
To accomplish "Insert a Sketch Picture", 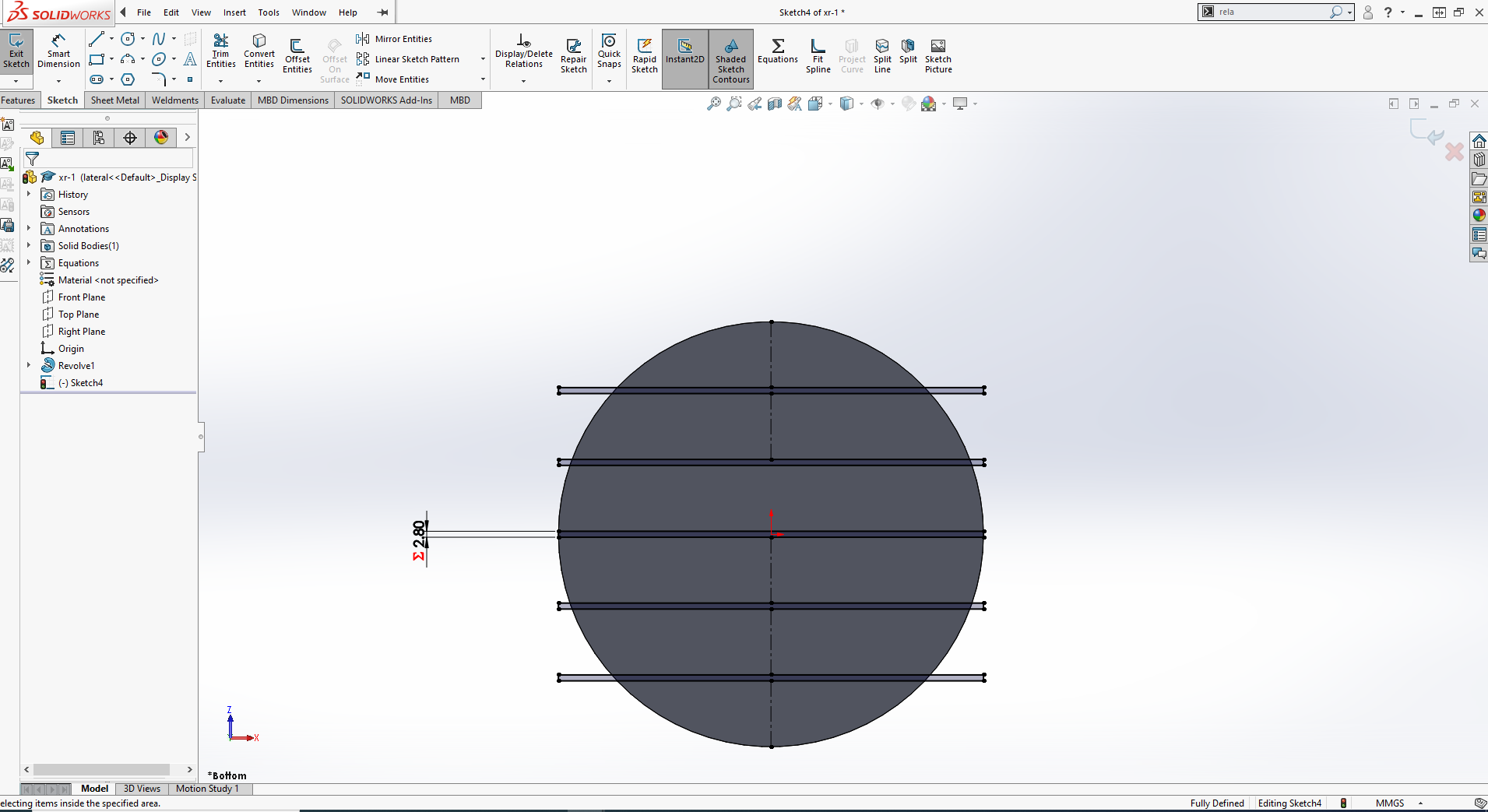I will coord(938,56).
